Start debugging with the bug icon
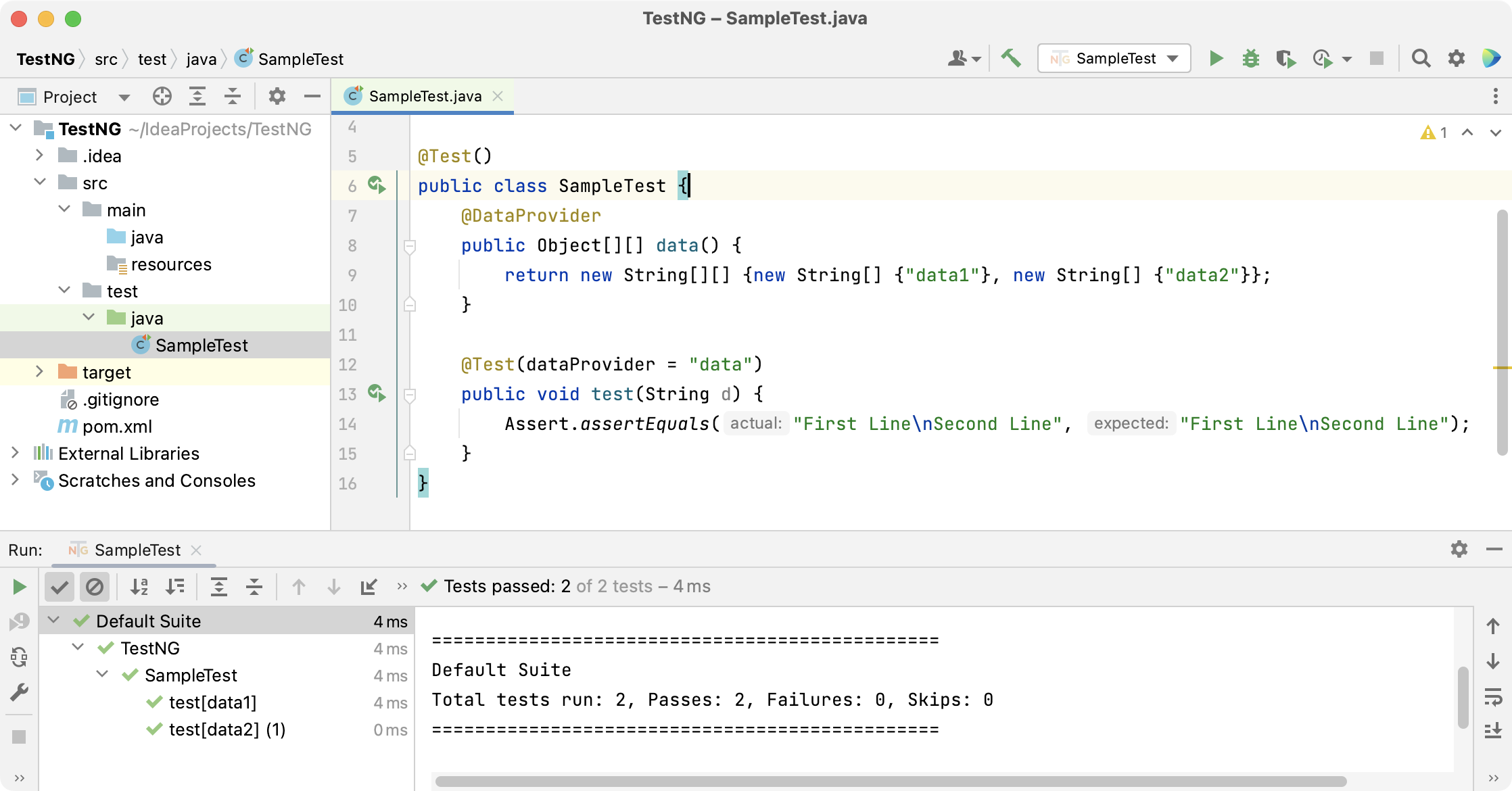This screenshot has width=1512, height=791. 1250,59
